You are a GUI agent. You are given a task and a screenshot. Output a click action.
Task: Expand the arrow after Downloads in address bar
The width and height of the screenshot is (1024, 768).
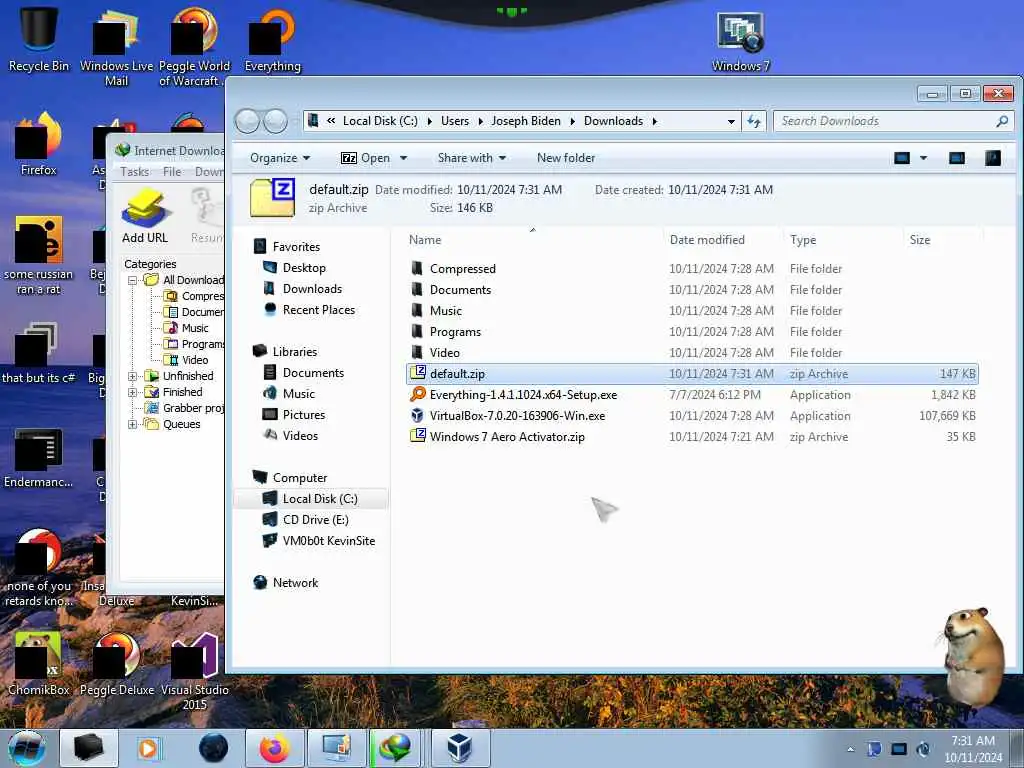pos(654,121)
